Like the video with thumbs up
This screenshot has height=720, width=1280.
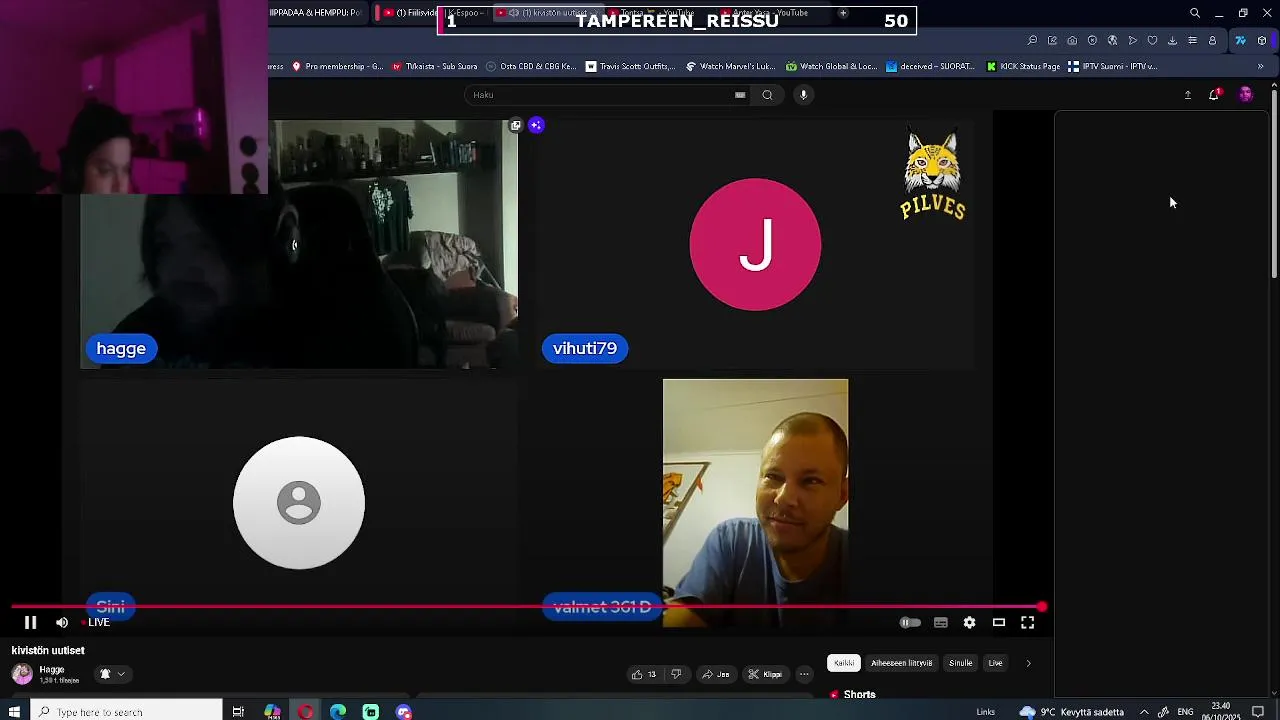click(644, 674)
